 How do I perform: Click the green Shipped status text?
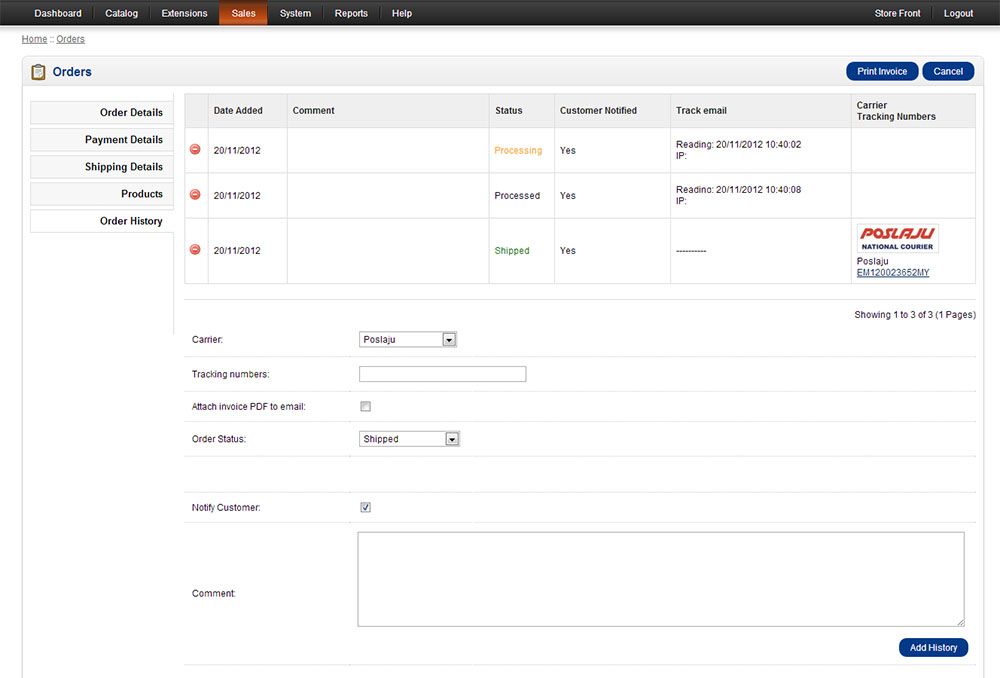(x=511, y=251)
